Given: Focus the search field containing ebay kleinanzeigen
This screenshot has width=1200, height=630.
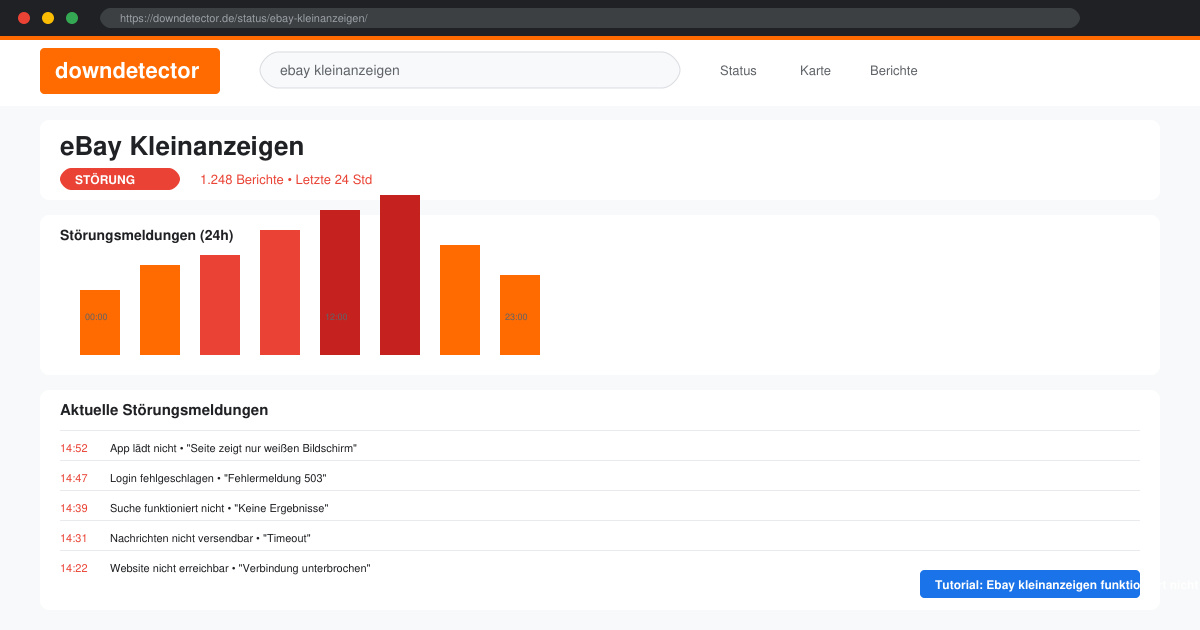Looking at the screenshot, I should tap(470, 70).
